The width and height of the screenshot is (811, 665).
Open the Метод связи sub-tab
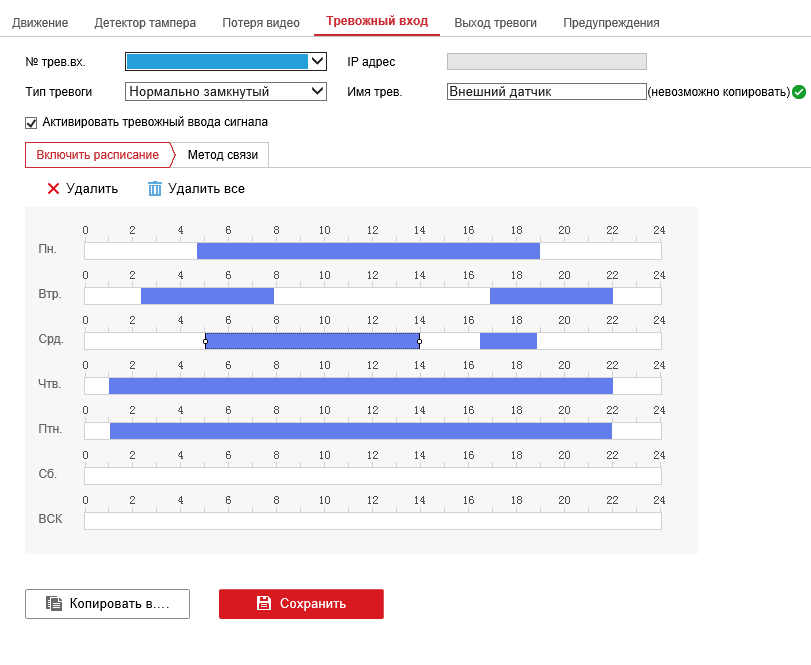point(222,155)
